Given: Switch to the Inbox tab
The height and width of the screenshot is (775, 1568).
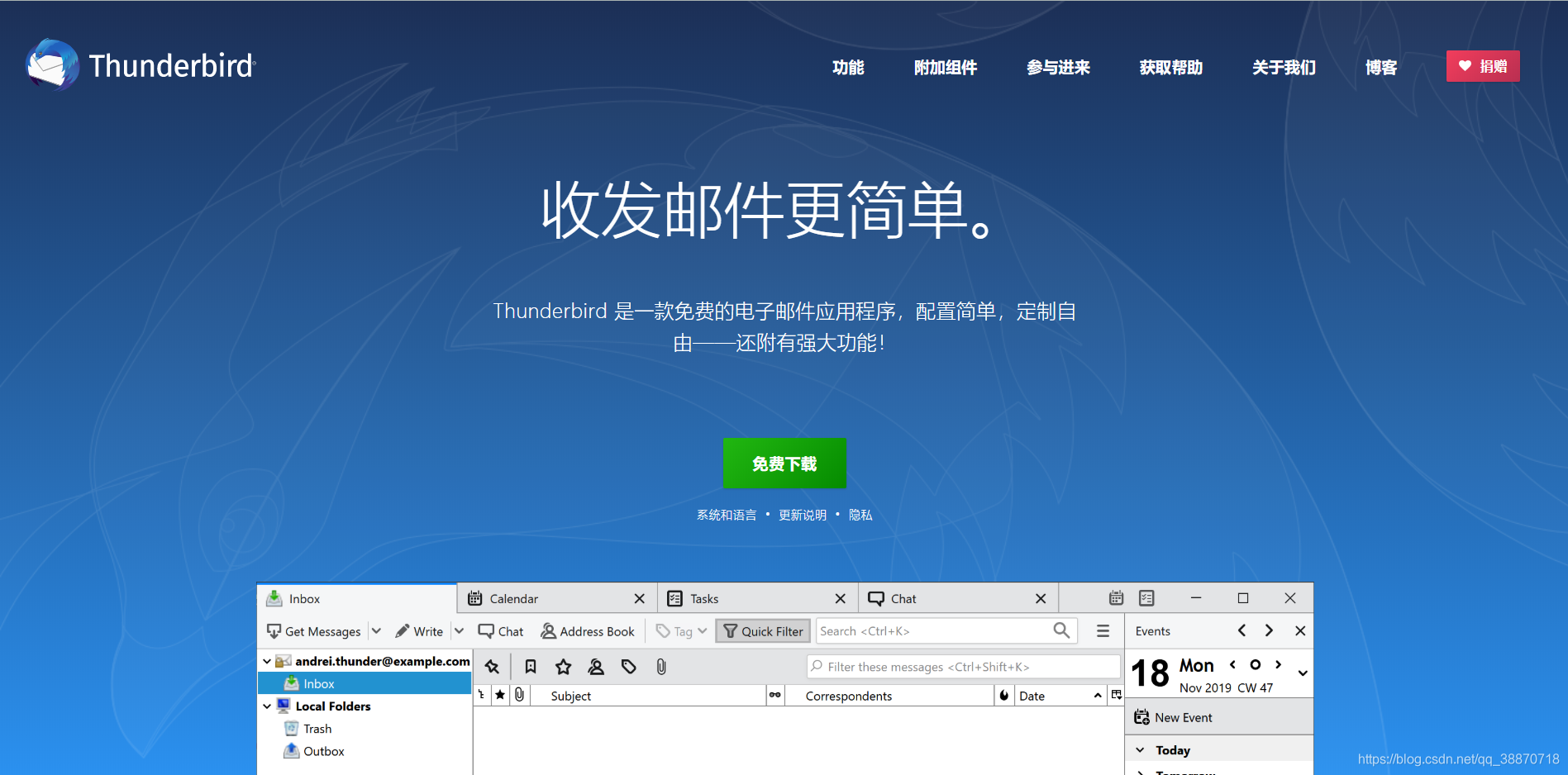Looking at the screenshot, I should tap(357, 598).
